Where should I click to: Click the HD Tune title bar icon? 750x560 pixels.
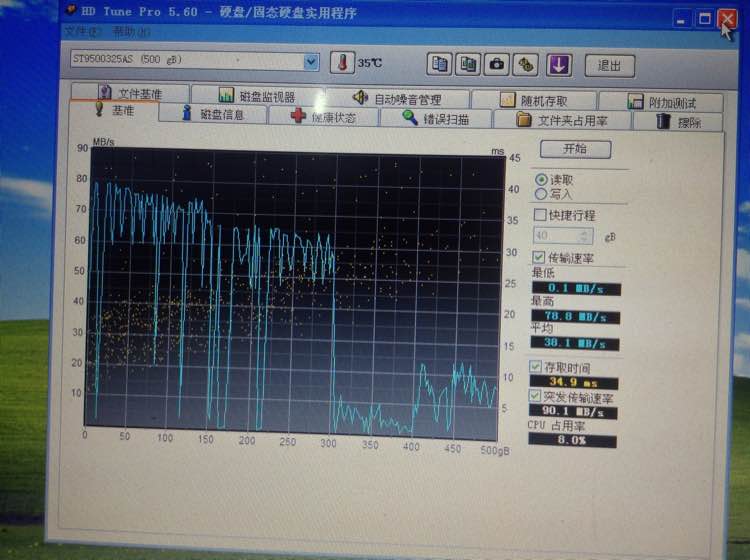point(71,10)
